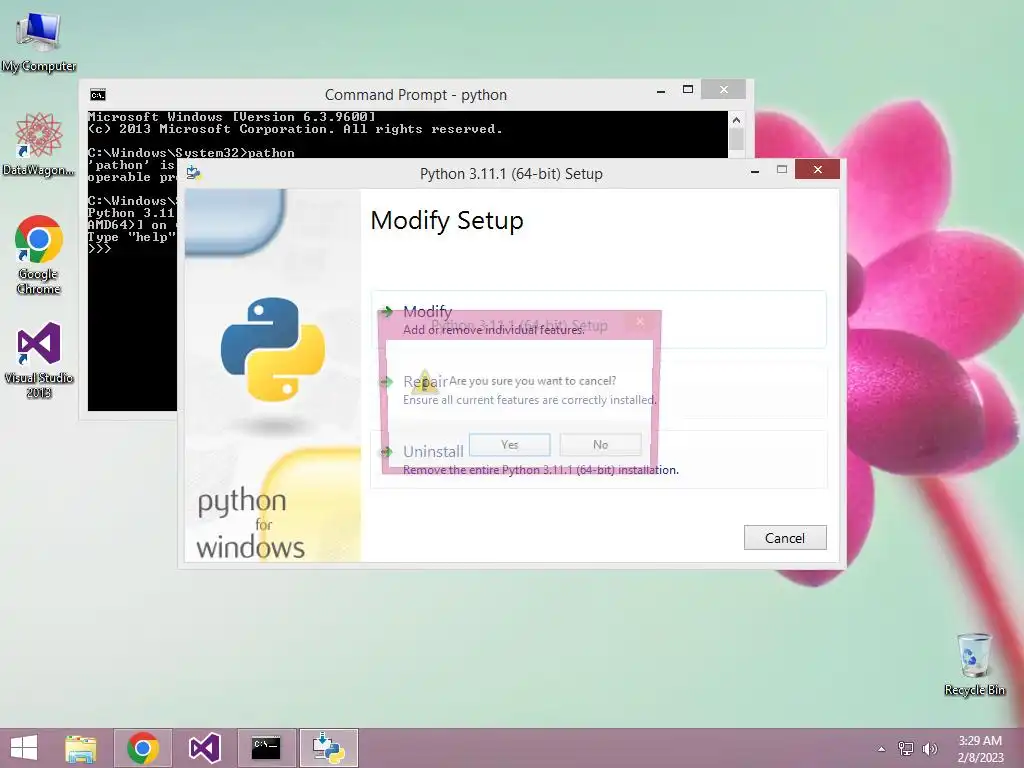Minimize the Command Prompt window

[661, 91]
